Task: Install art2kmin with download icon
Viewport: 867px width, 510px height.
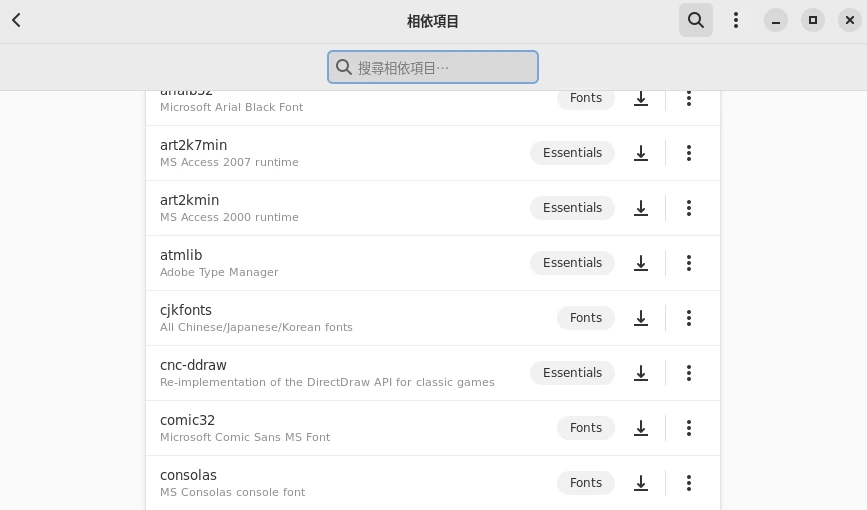Action: 641,208
